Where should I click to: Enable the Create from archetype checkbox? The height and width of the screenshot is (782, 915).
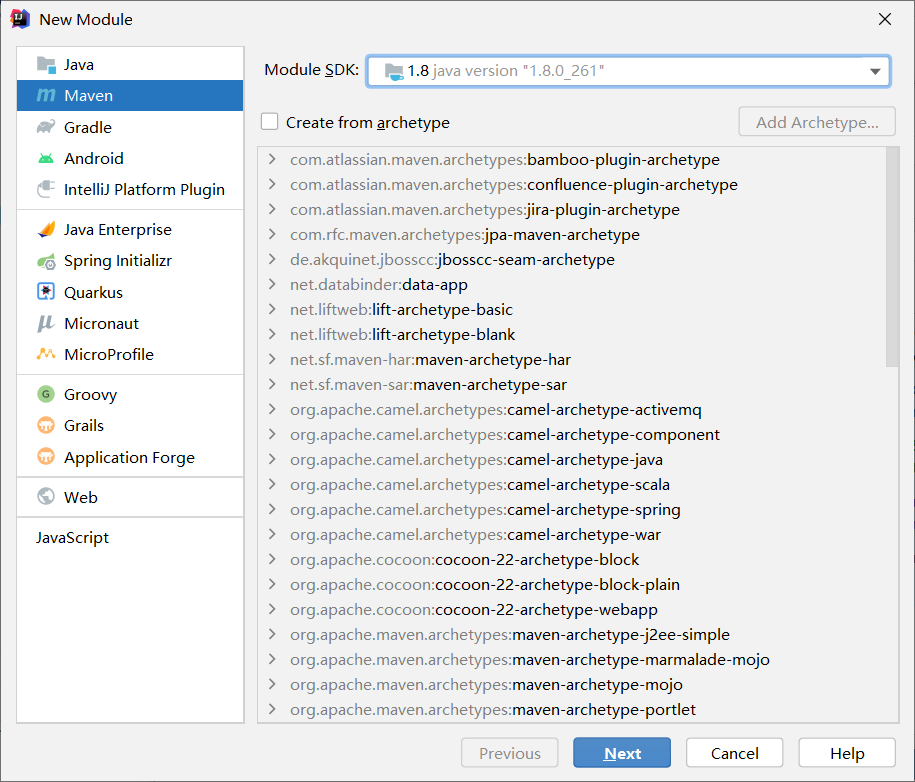(269, 121)
